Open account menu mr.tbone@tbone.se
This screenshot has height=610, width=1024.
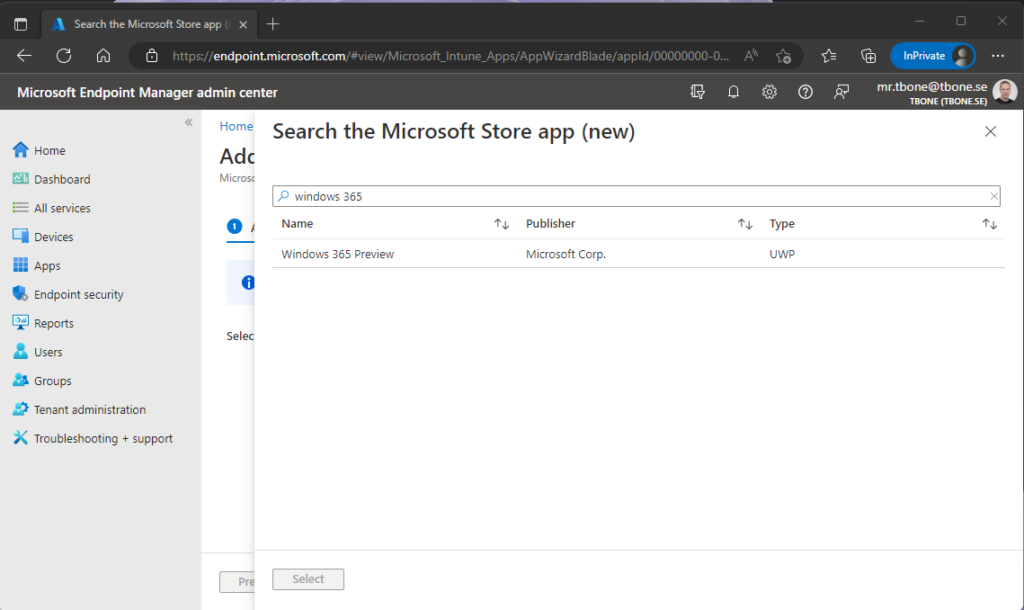946,92
